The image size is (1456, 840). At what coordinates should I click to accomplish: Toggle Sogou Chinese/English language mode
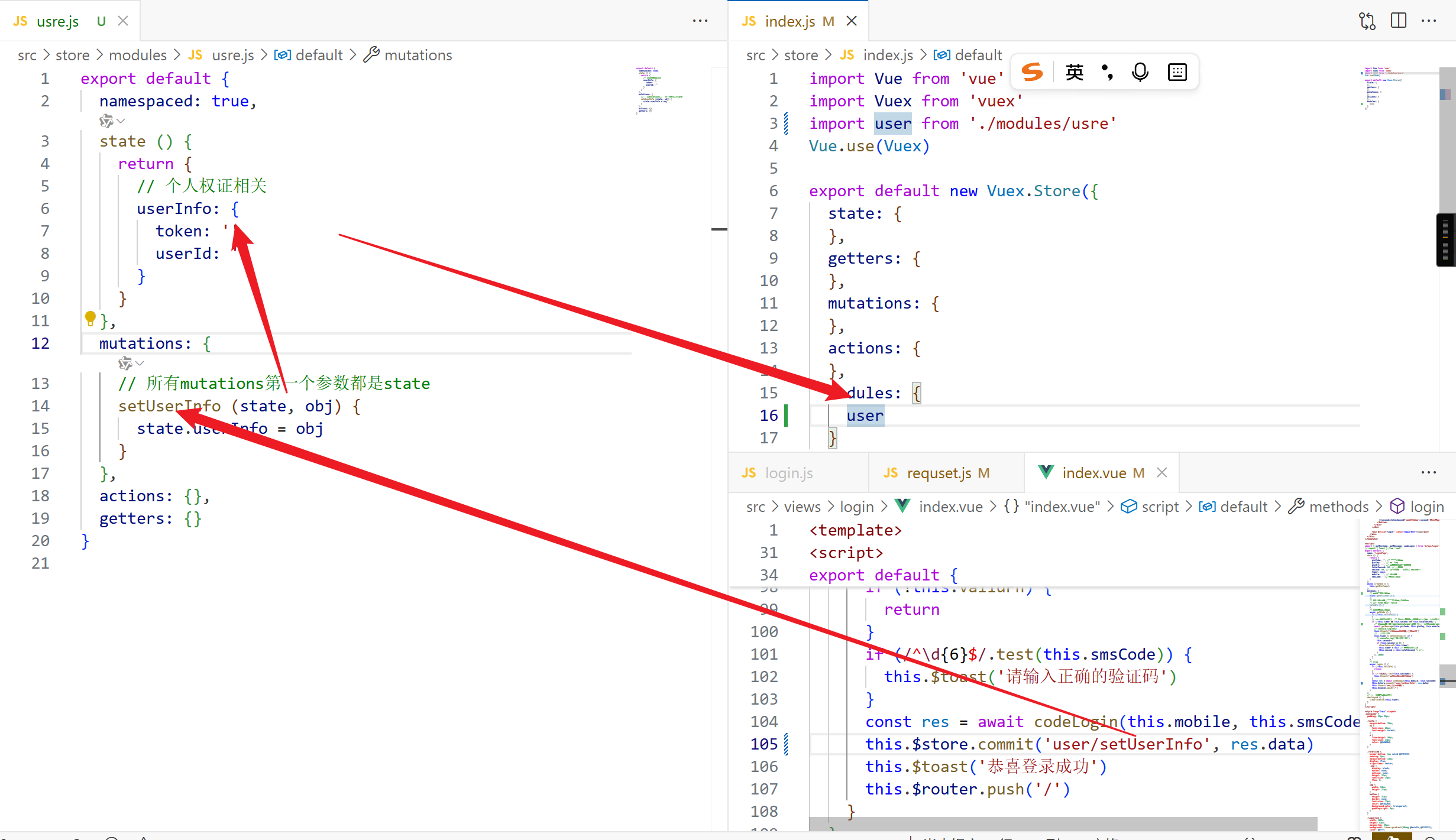(x=1074, y=72)
